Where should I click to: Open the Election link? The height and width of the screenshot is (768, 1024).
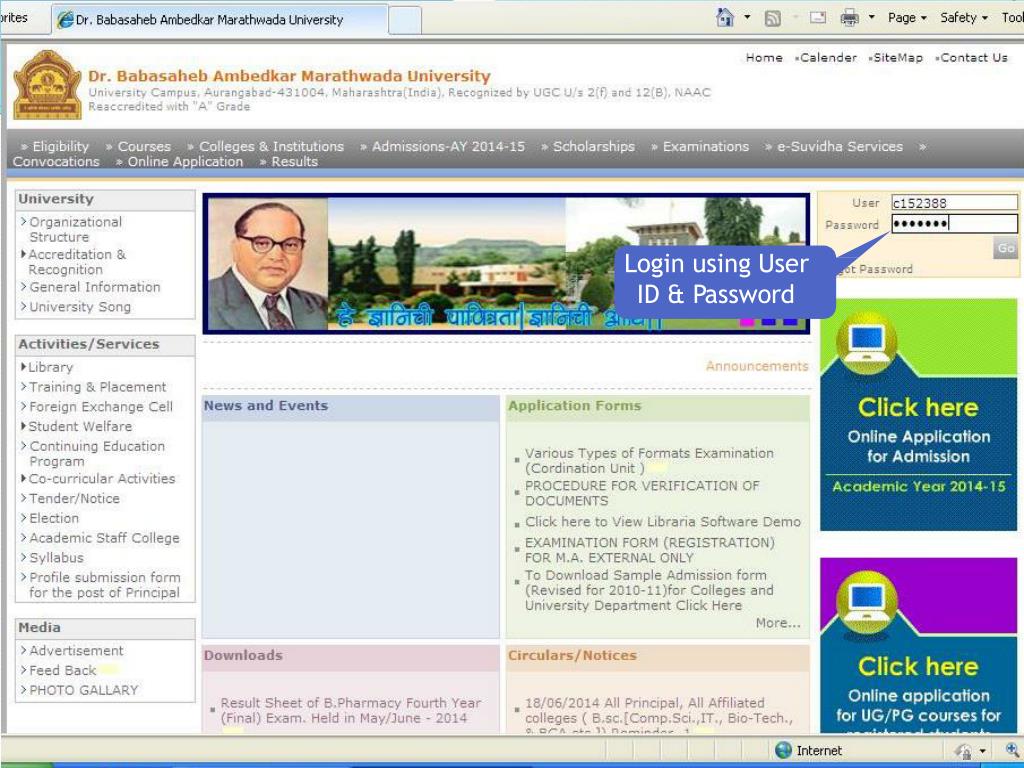click(x=54, y=518)
